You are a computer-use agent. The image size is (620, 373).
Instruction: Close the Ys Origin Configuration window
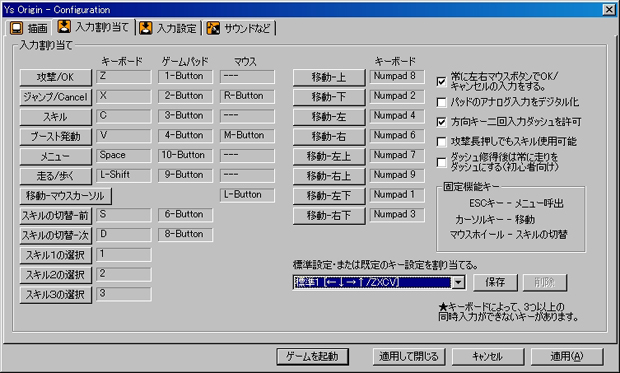click(x=609, y=9)
